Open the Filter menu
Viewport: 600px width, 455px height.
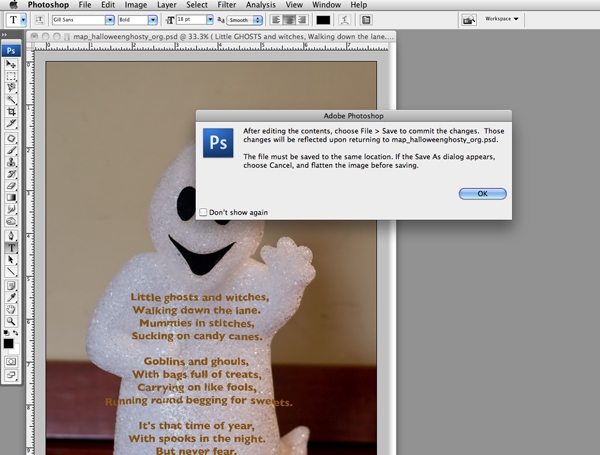pyautogui.click(x=227, y=5)
